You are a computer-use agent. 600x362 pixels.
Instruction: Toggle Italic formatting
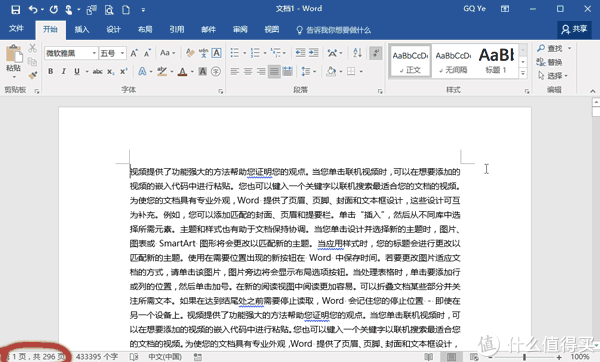pyautogui.click(x=64, y=72)
